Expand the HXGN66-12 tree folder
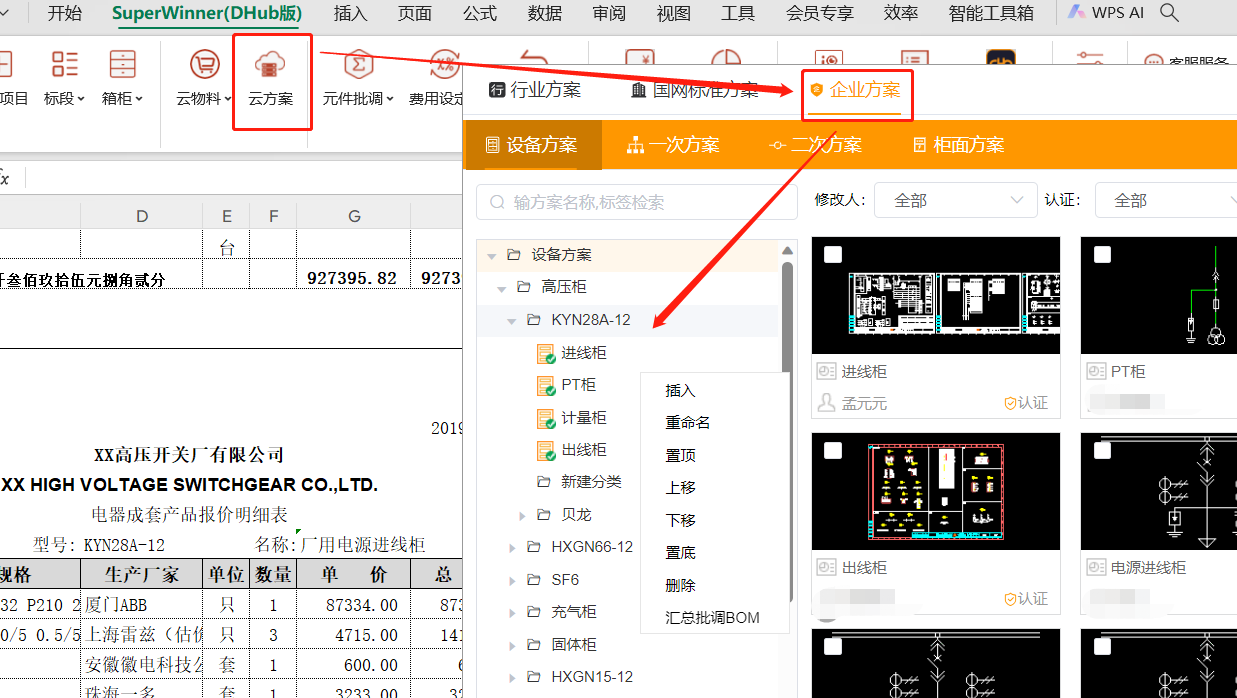Screen dimensions: 1237x698 pyautogui.click(x=511, y=547)
